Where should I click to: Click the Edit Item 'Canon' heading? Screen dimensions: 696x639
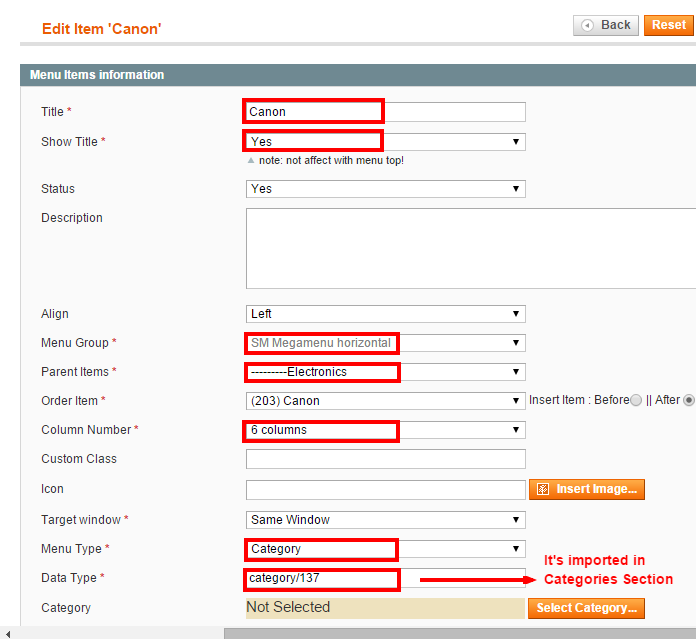tap(102, 29)
